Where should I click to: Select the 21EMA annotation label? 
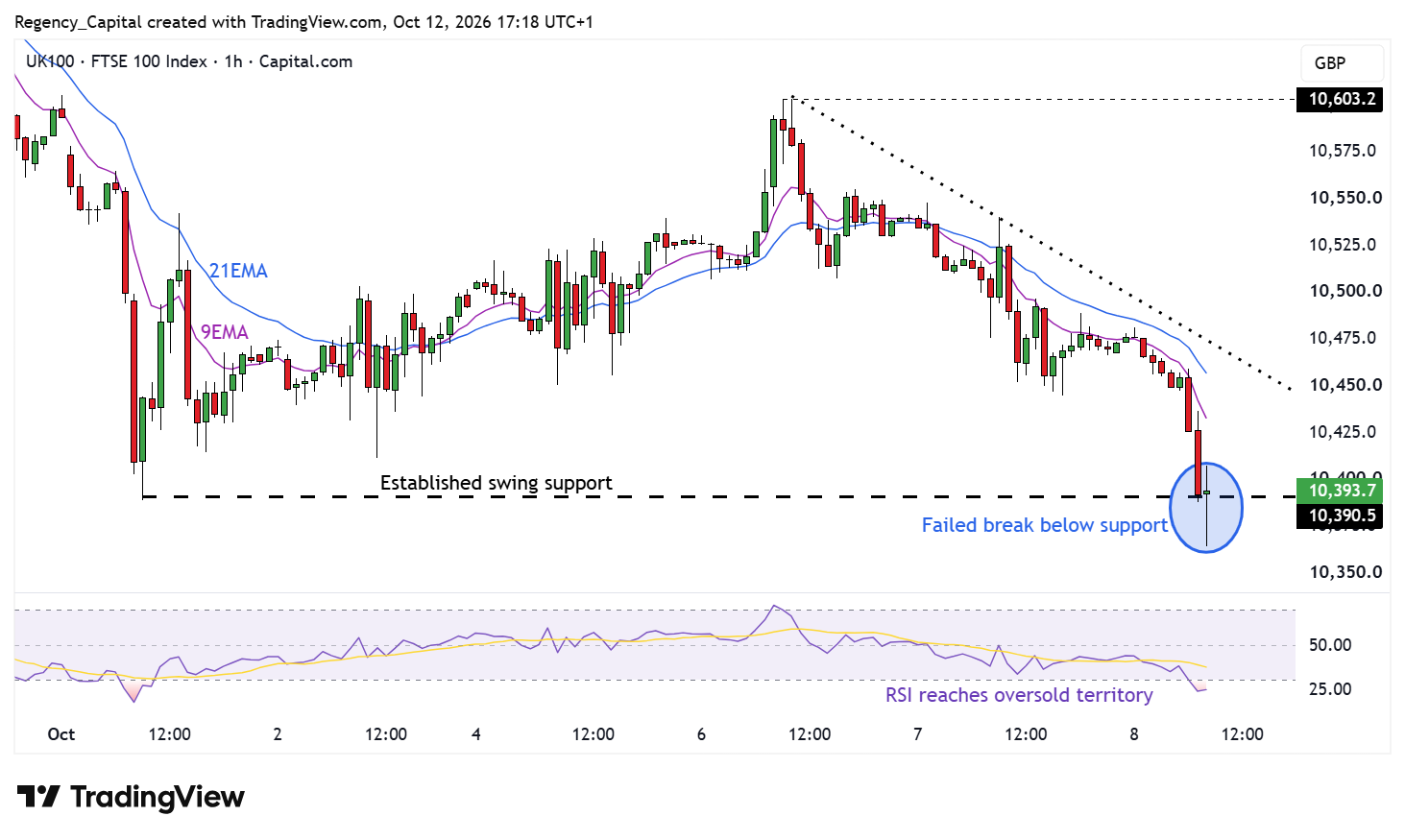pyautogui.click(x=238, y=271)
